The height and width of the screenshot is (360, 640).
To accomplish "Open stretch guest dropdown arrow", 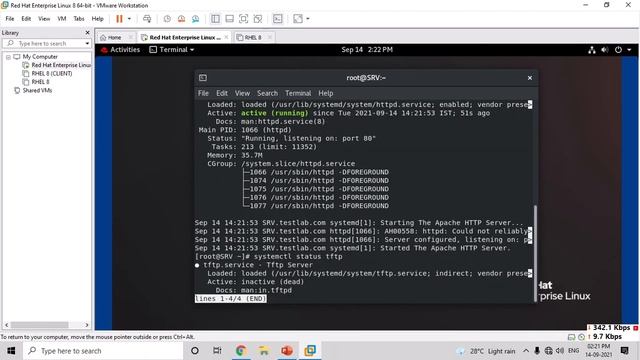I will point(308,19).
